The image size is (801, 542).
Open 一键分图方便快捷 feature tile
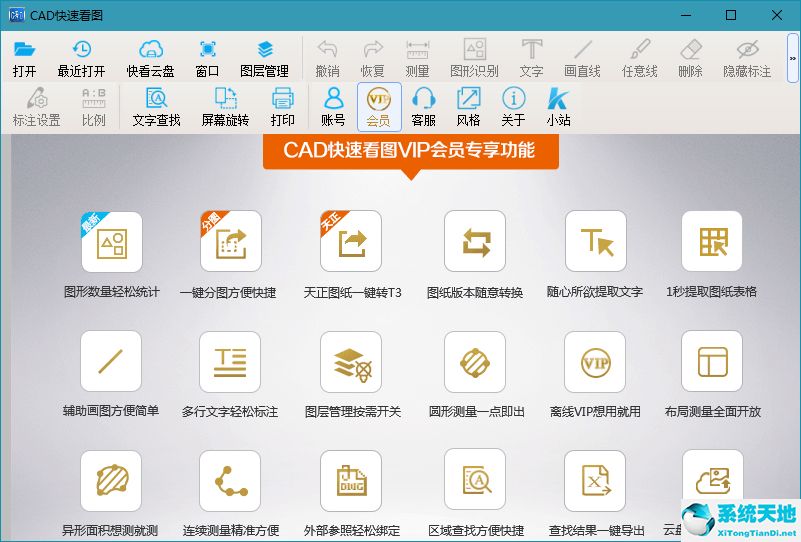tap(230, 241)
